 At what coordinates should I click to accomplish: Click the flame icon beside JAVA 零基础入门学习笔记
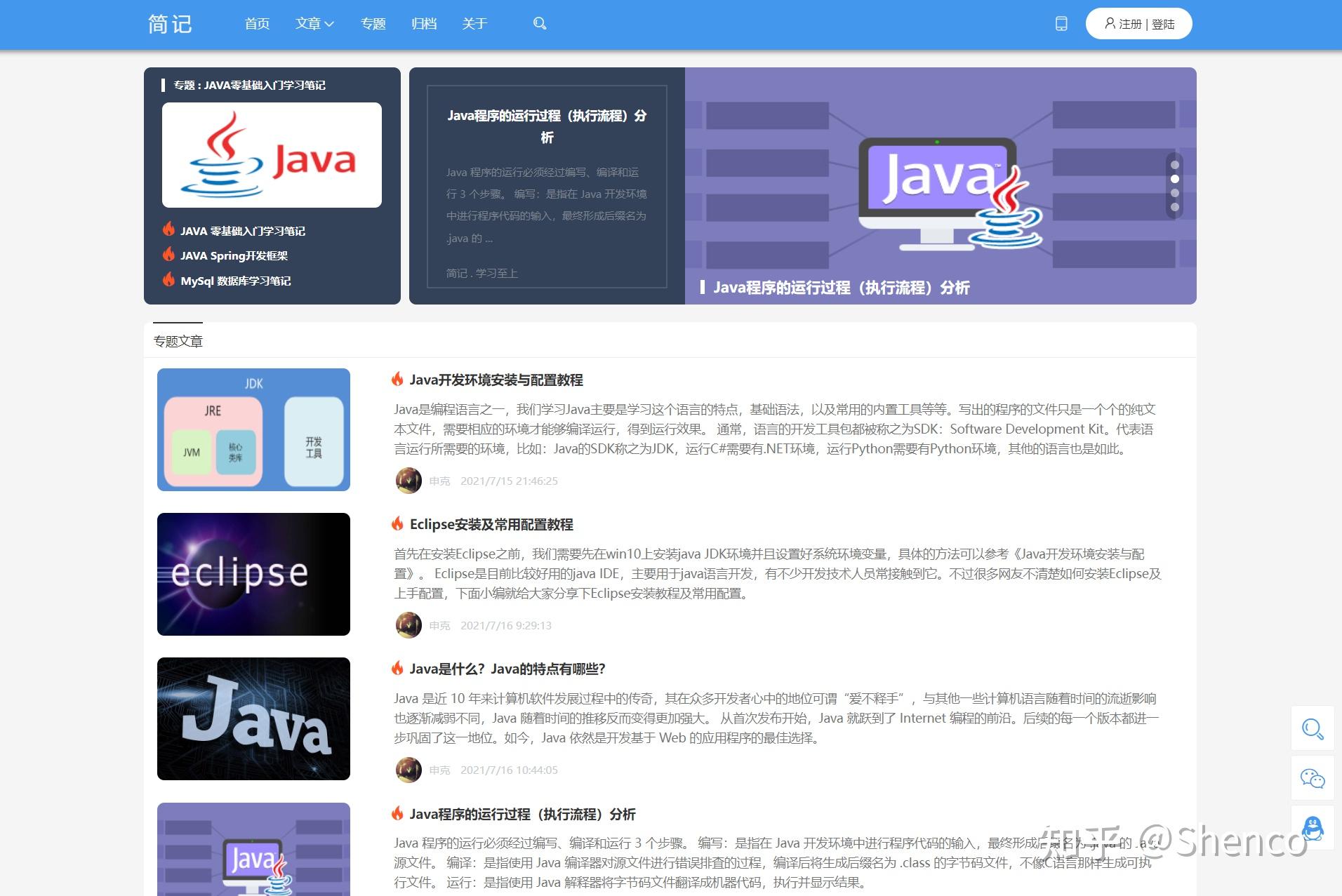pyautogui.click(x=168, y=229)
